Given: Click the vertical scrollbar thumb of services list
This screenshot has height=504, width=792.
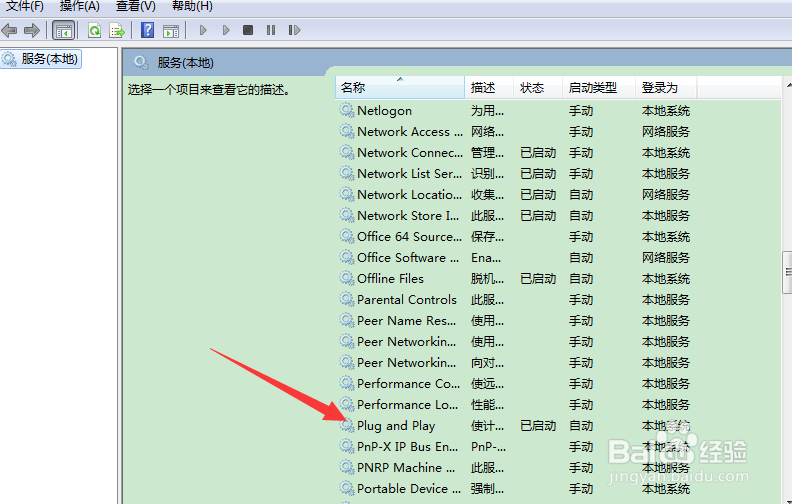Looking at the screenshot, I should click(787, 273).
